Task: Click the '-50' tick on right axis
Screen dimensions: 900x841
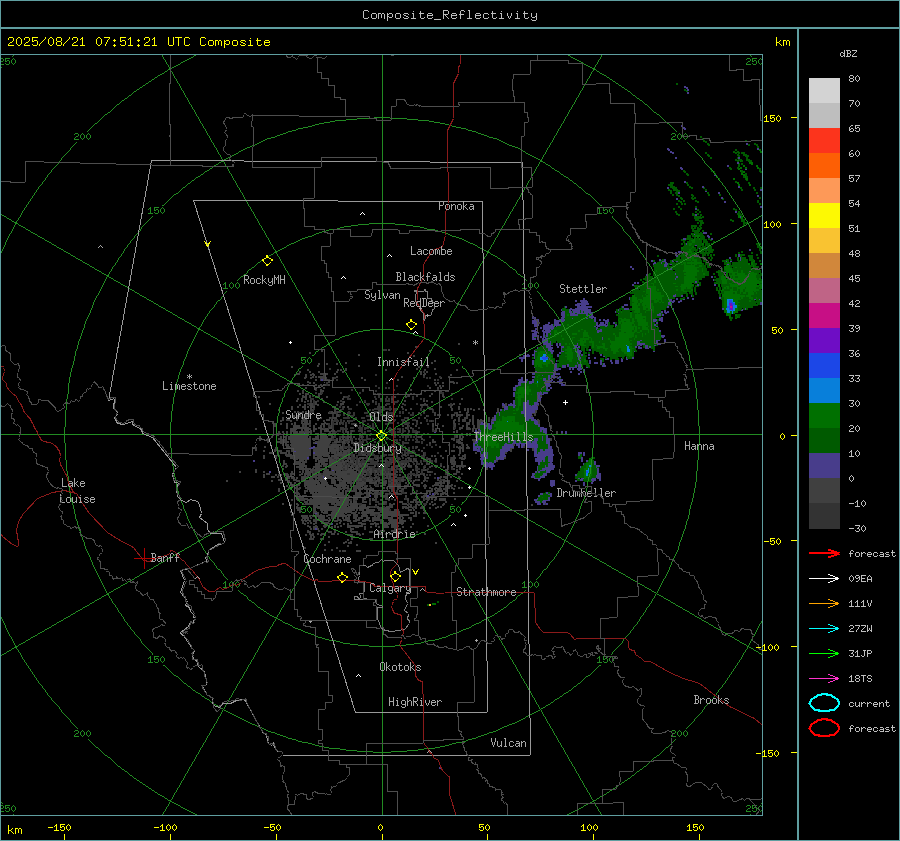Action: (x=773, y=541)
